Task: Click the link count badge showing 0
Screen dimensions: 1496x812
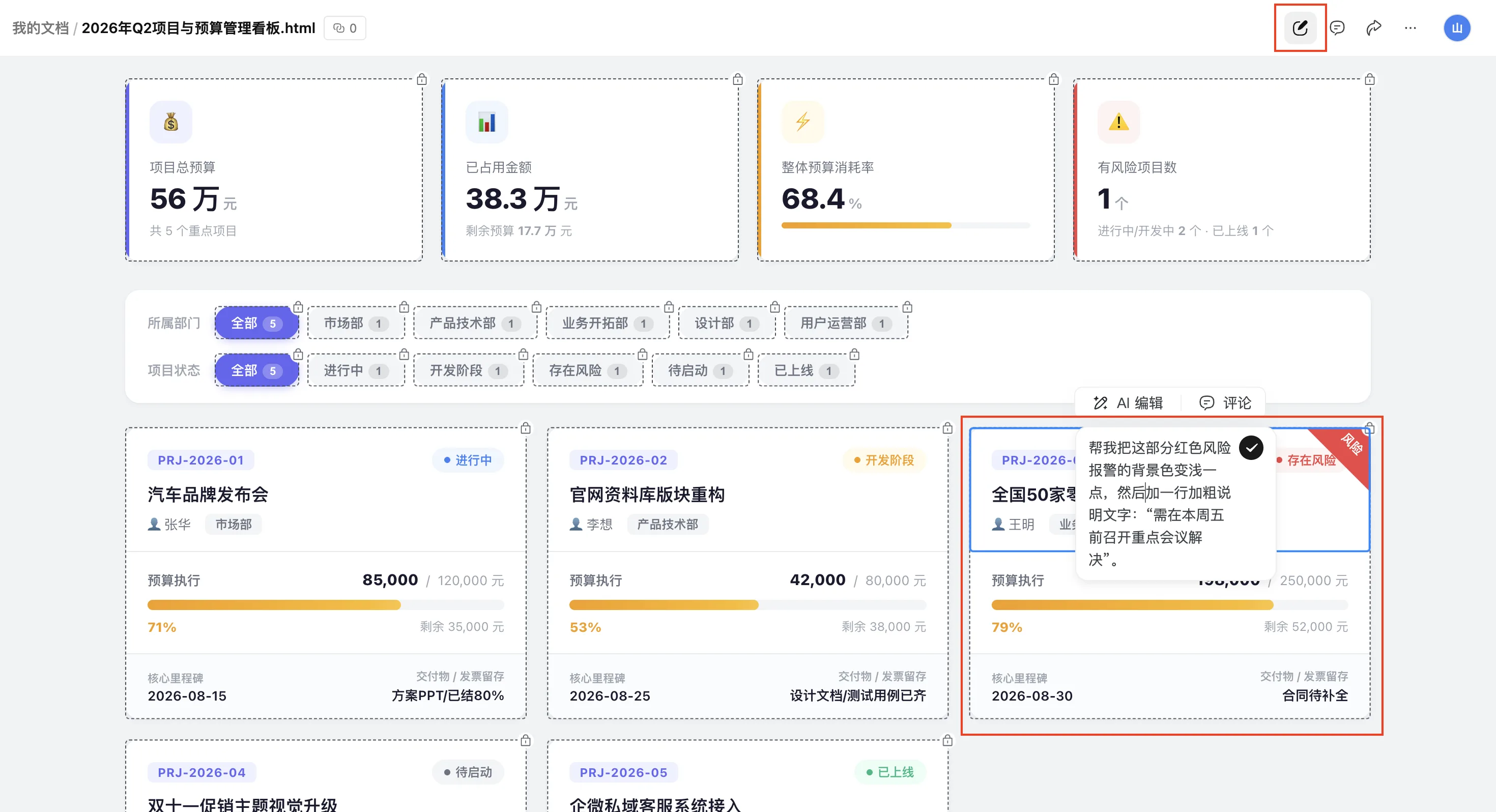Action: pyautogui.click(x=345, y=28)
